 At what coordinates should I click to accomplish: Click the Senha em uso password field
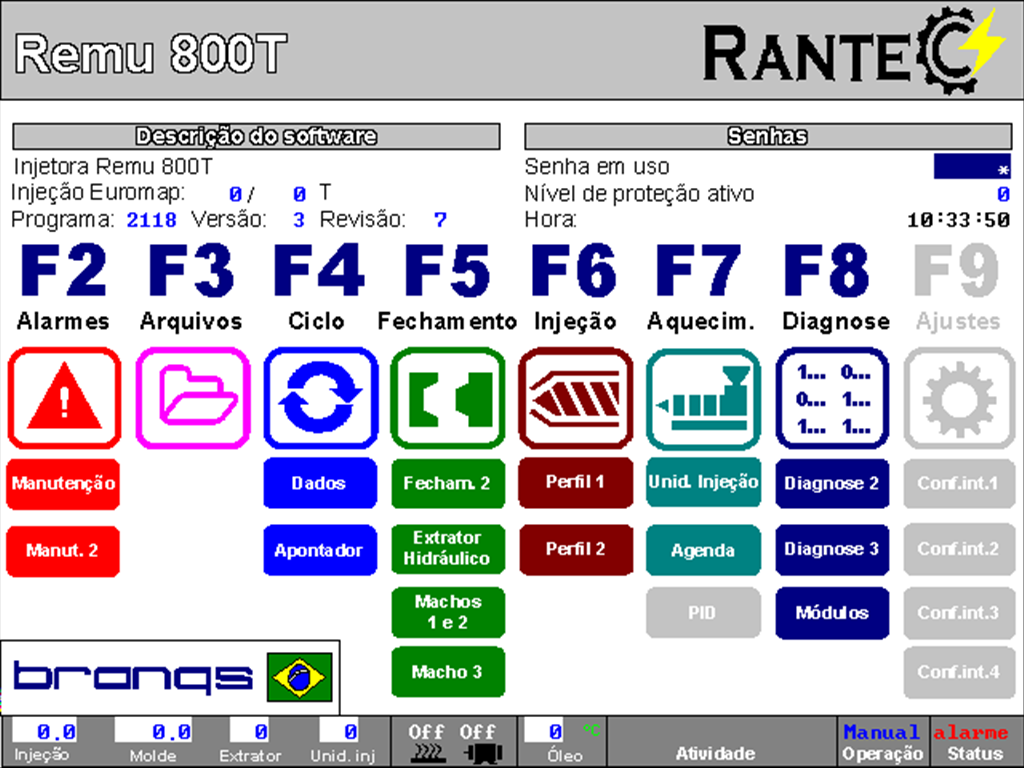971,167
